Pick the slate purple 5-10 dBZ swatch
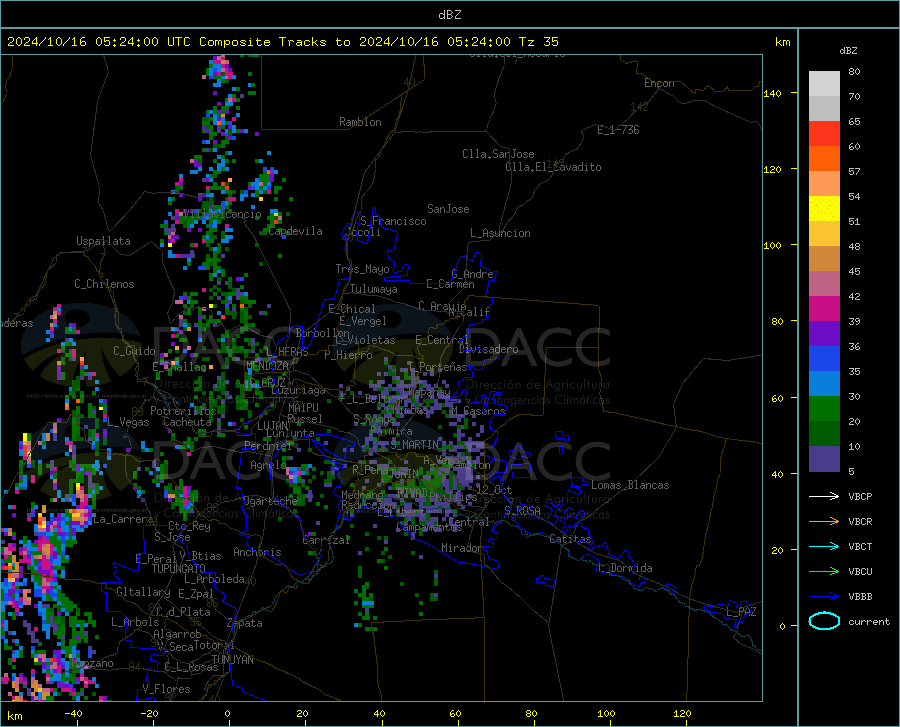 coord(824,458)
